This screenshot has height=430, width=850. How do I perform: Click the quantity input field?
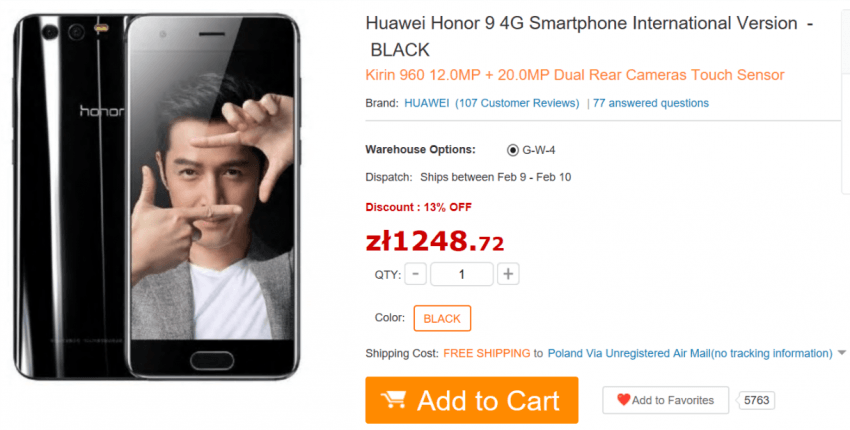point(462,274)
